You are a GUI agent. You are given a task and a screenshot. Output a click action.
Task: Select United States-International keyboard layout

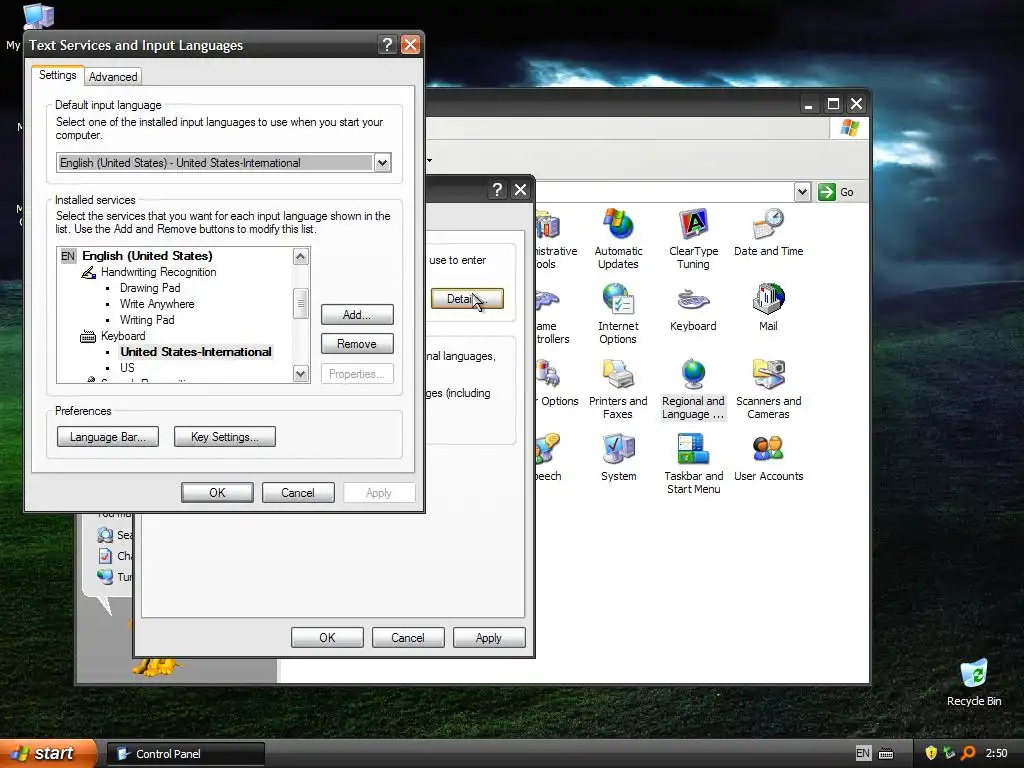coord(196,352)
